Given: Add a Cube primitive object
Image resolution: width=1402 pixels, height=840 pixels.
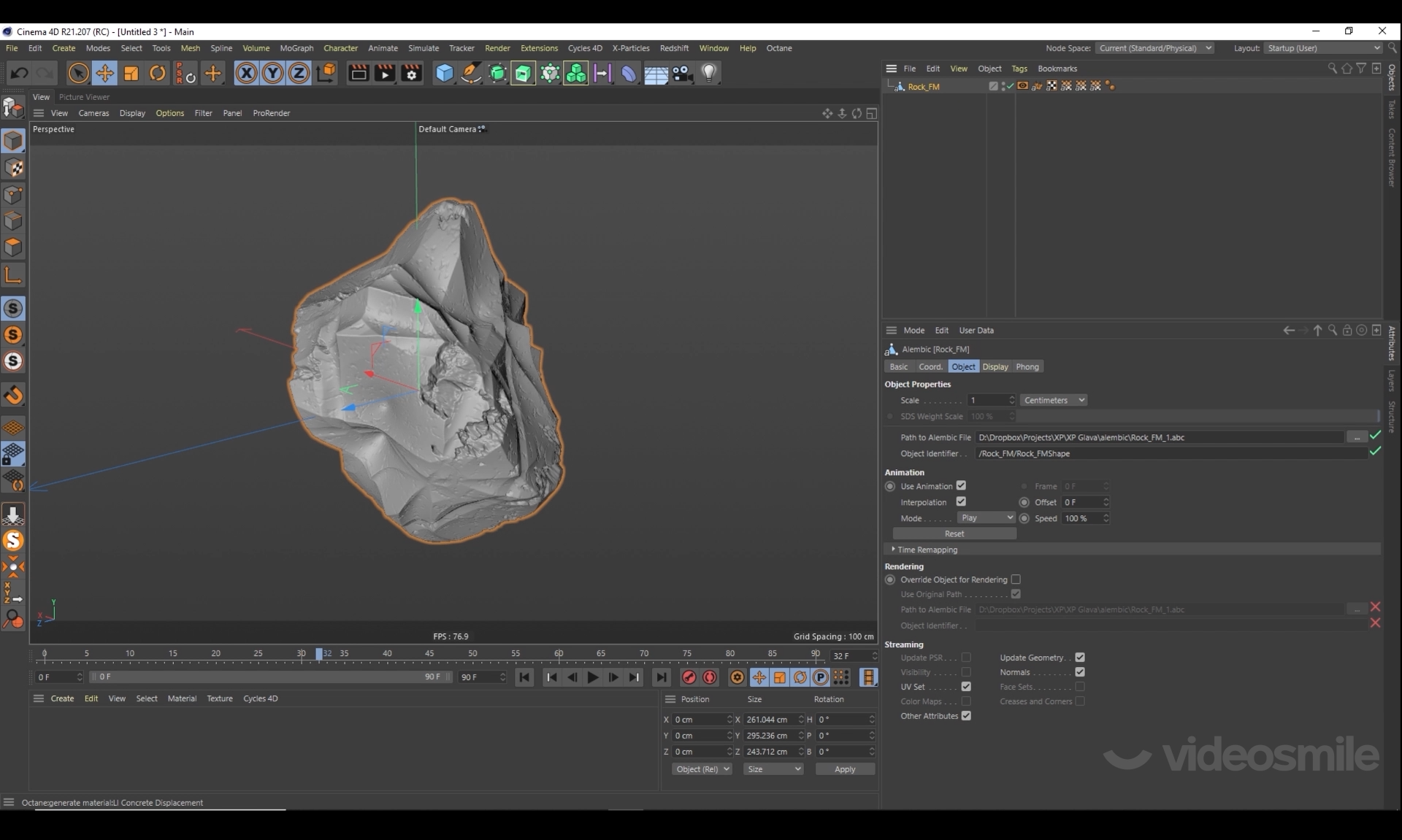Looking at the screenshot, I should 444,73.
